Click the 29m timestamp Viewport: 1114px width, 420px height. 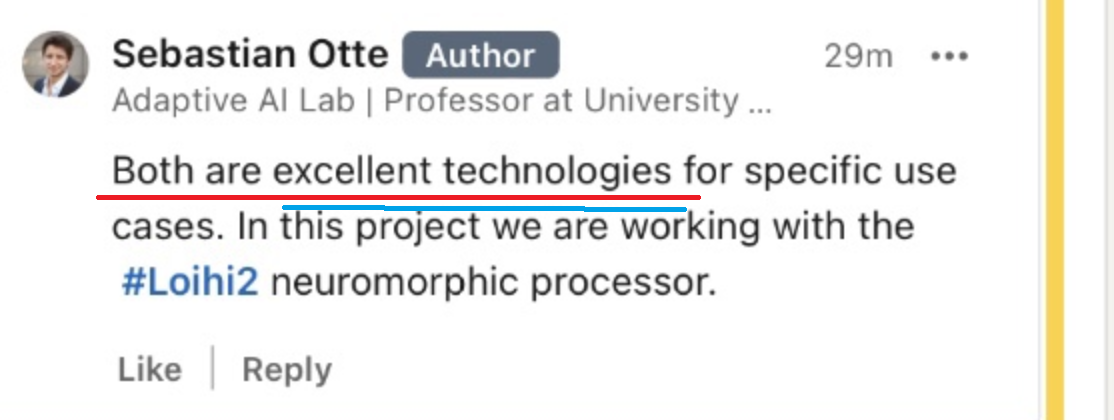click(x=858, y=57)
